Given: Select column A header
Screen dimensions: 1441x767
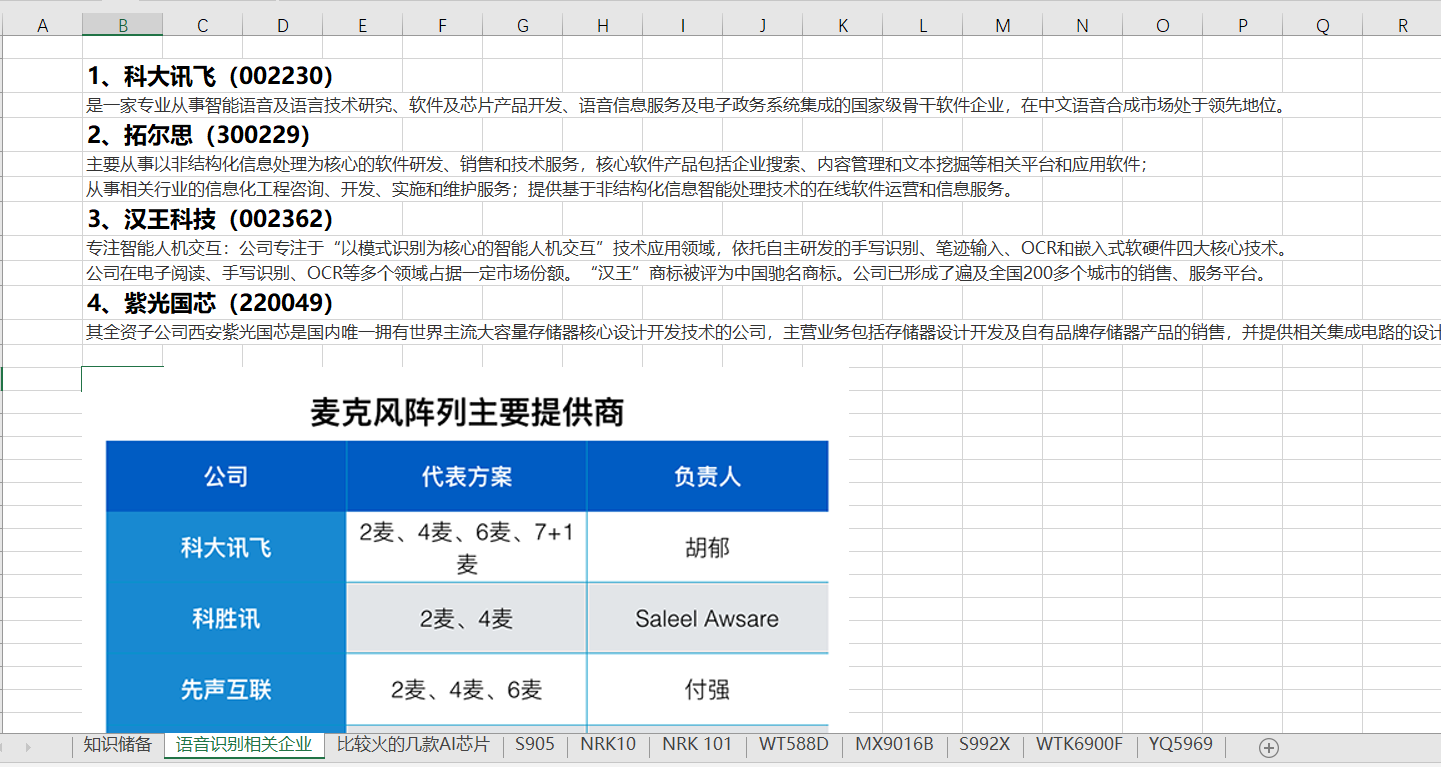Looking at the screenshot, I should 43,26.
